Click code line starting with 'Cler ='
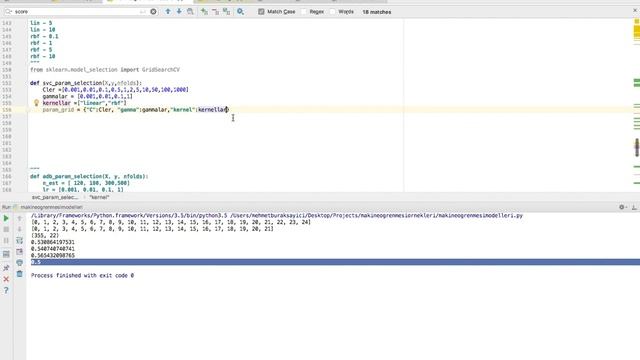This screenshot has height=360, width=640. [x=116, y=90]
